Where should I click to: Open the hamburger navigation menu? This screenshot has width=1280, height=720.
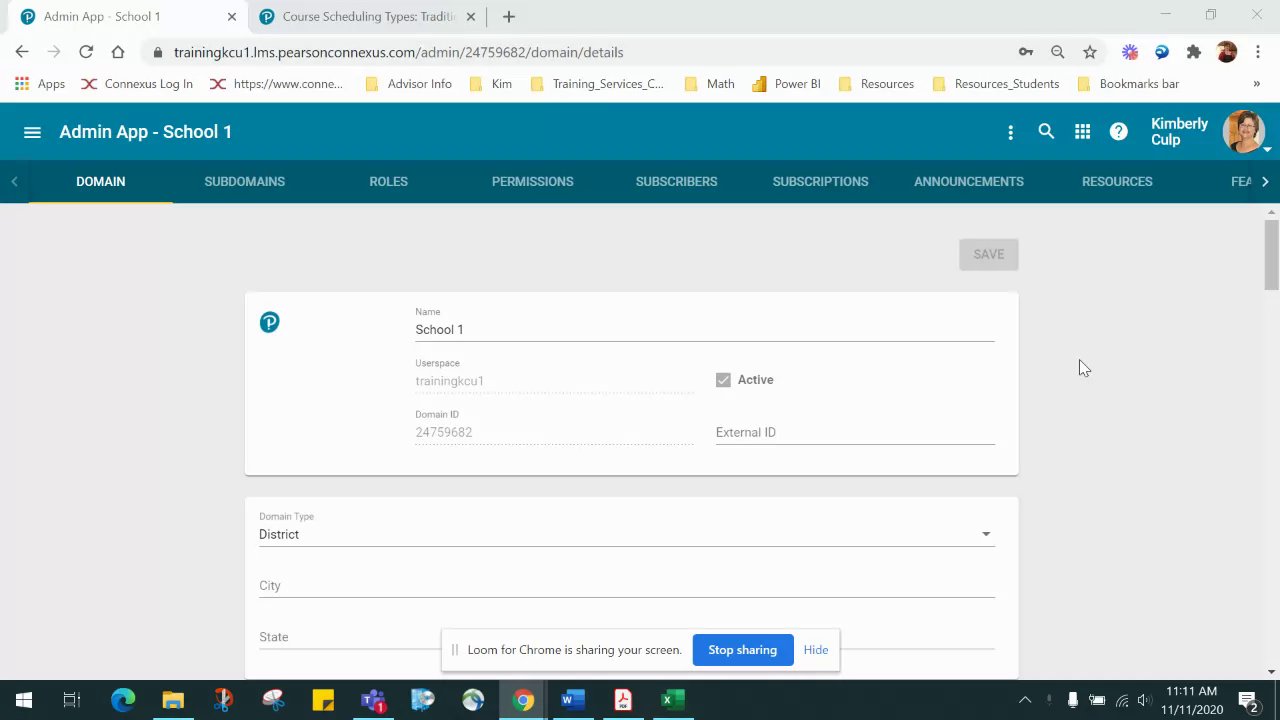tap(32, 132)
